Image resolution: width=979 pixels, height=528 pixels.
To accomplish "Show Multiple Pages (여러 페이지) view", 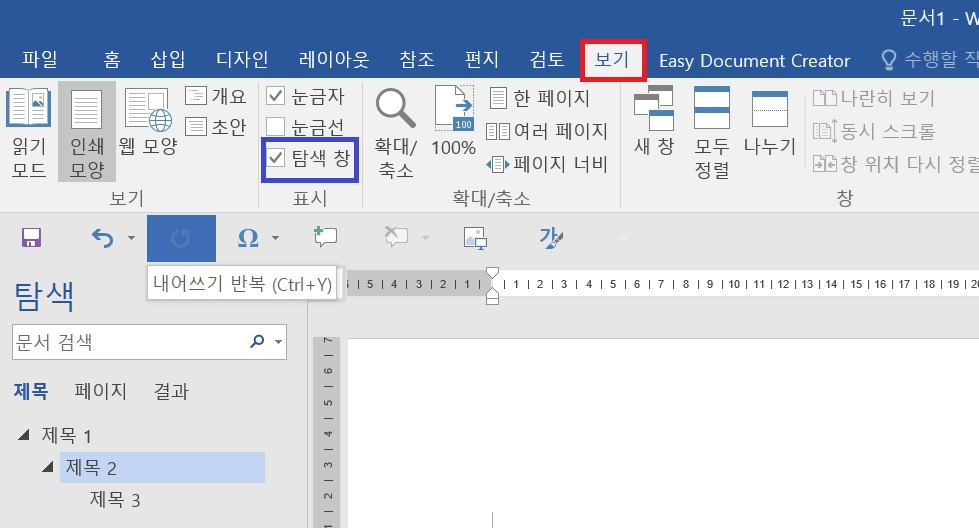I will pos(547,131).
